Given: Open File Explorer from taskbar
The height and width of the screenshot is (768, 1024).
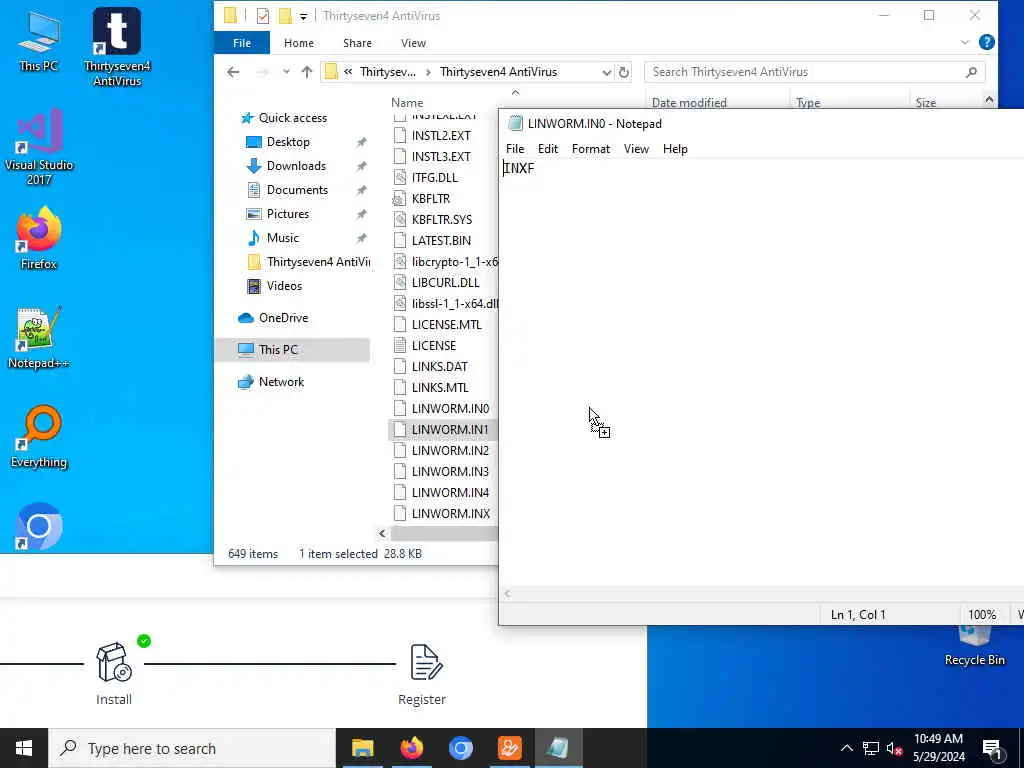Looking at the screenshot, I should point(362,748).
